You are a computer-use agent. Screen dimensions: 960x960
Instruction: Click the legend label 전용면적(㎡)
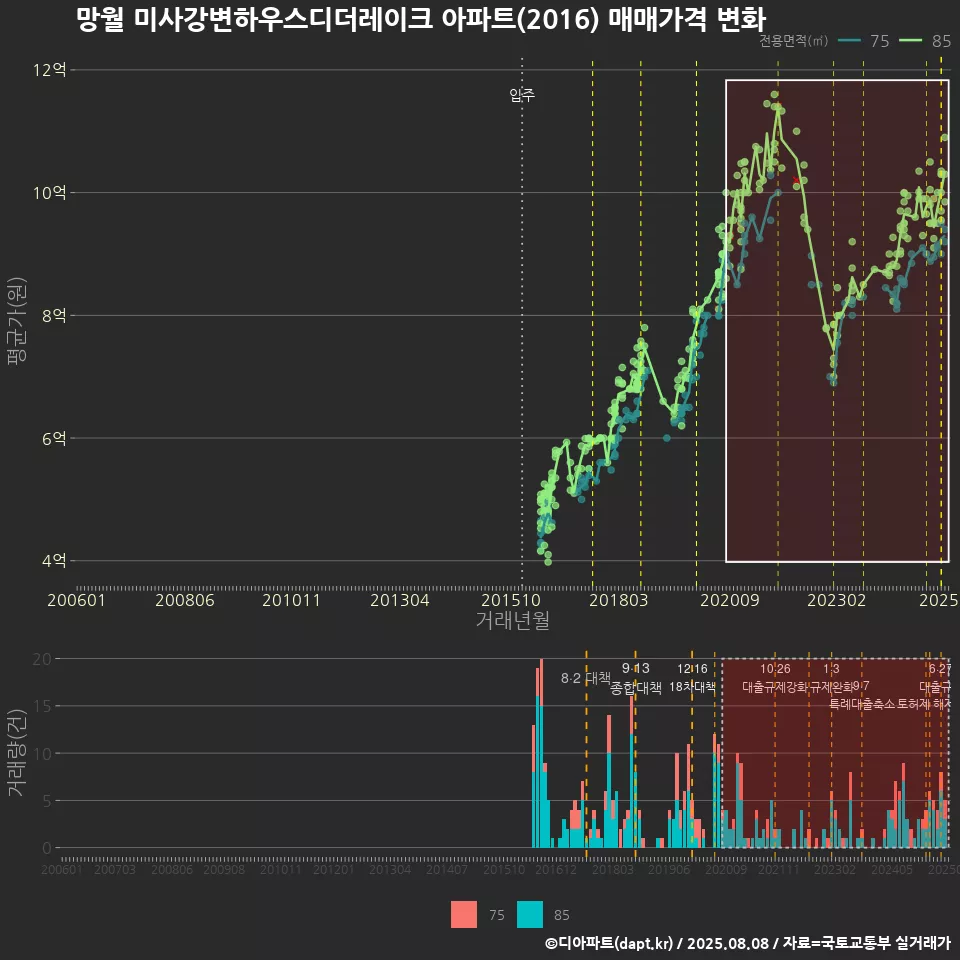(x=793, y=40)
